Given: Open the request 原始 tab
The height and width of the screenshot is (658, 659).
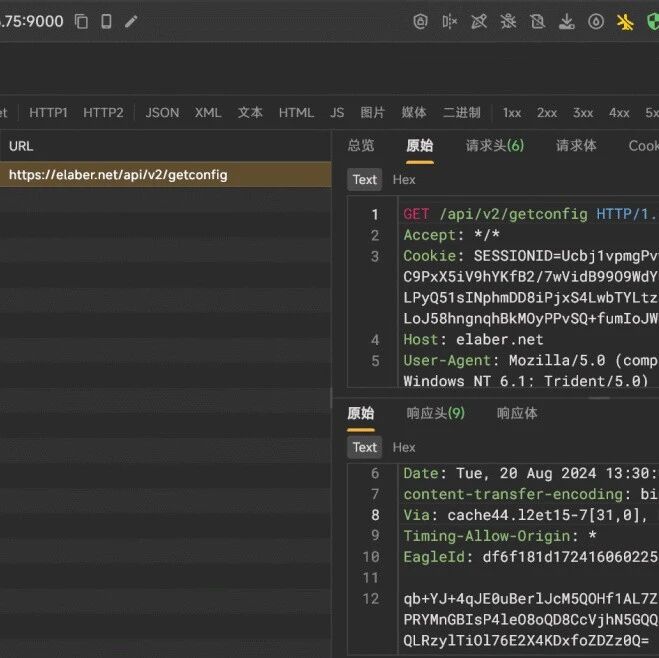Looking at the screenshot, I should coord(419,146).
